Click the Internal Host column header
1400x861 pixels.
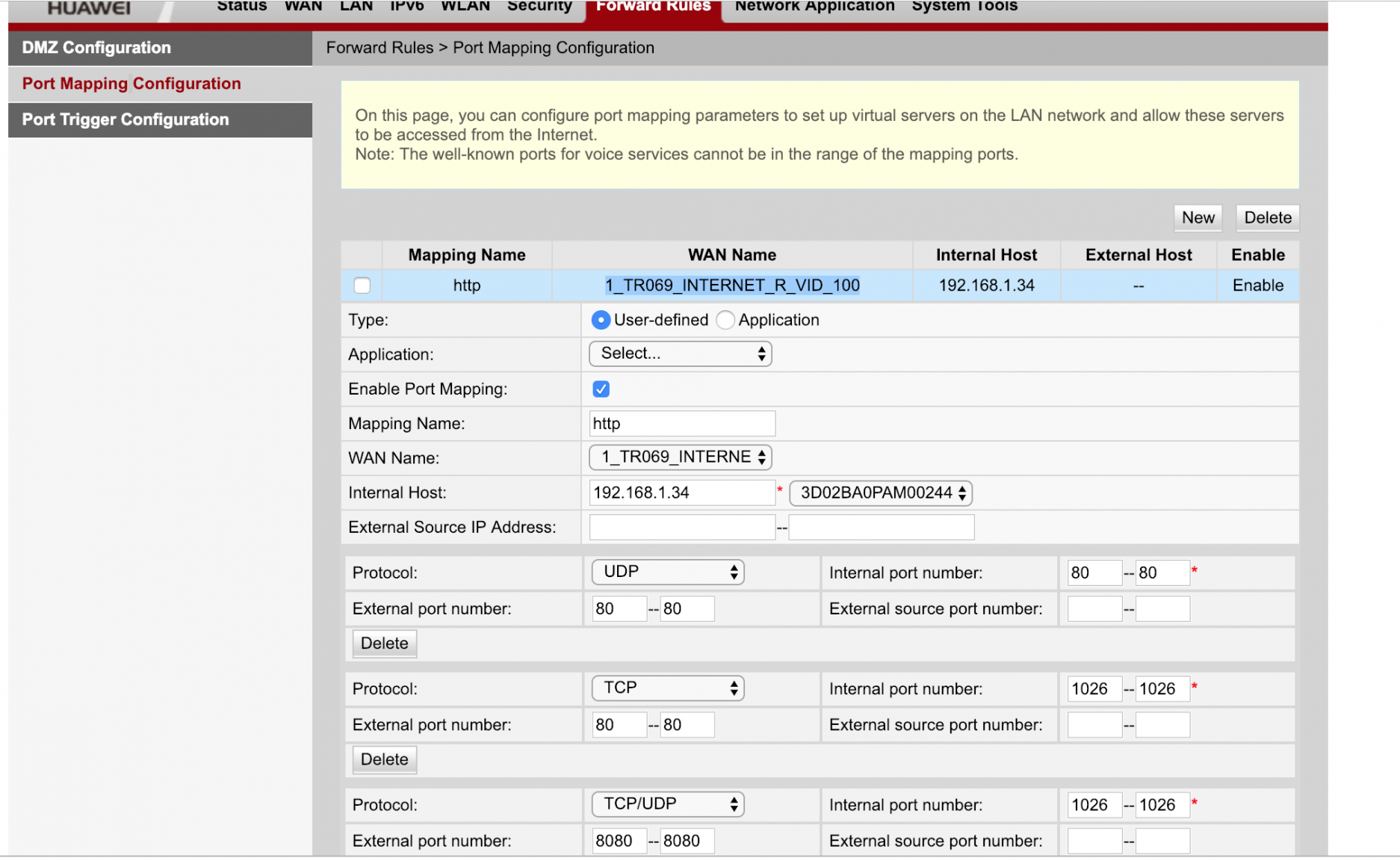986,255
